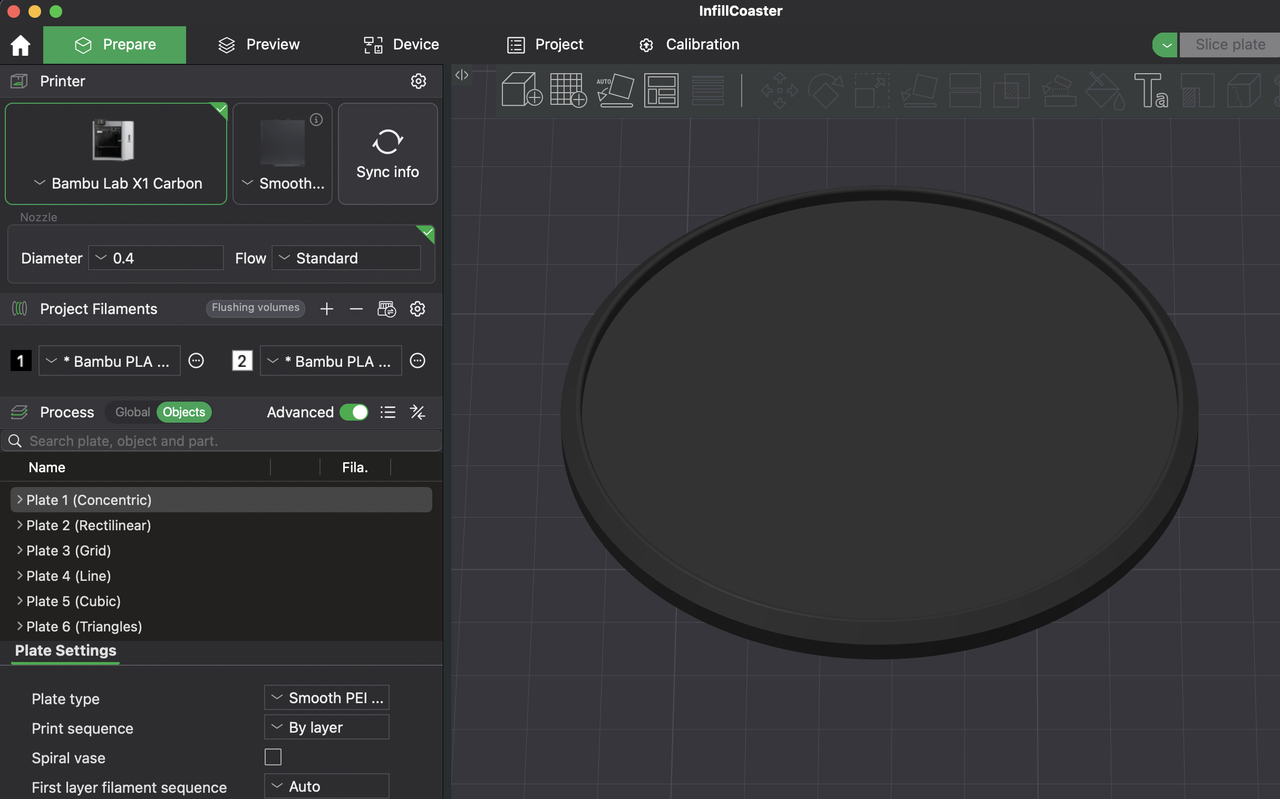The height and width of the screenshot is (799, 1280).
Task: Open the Text tool
Action: [1152, 90]
